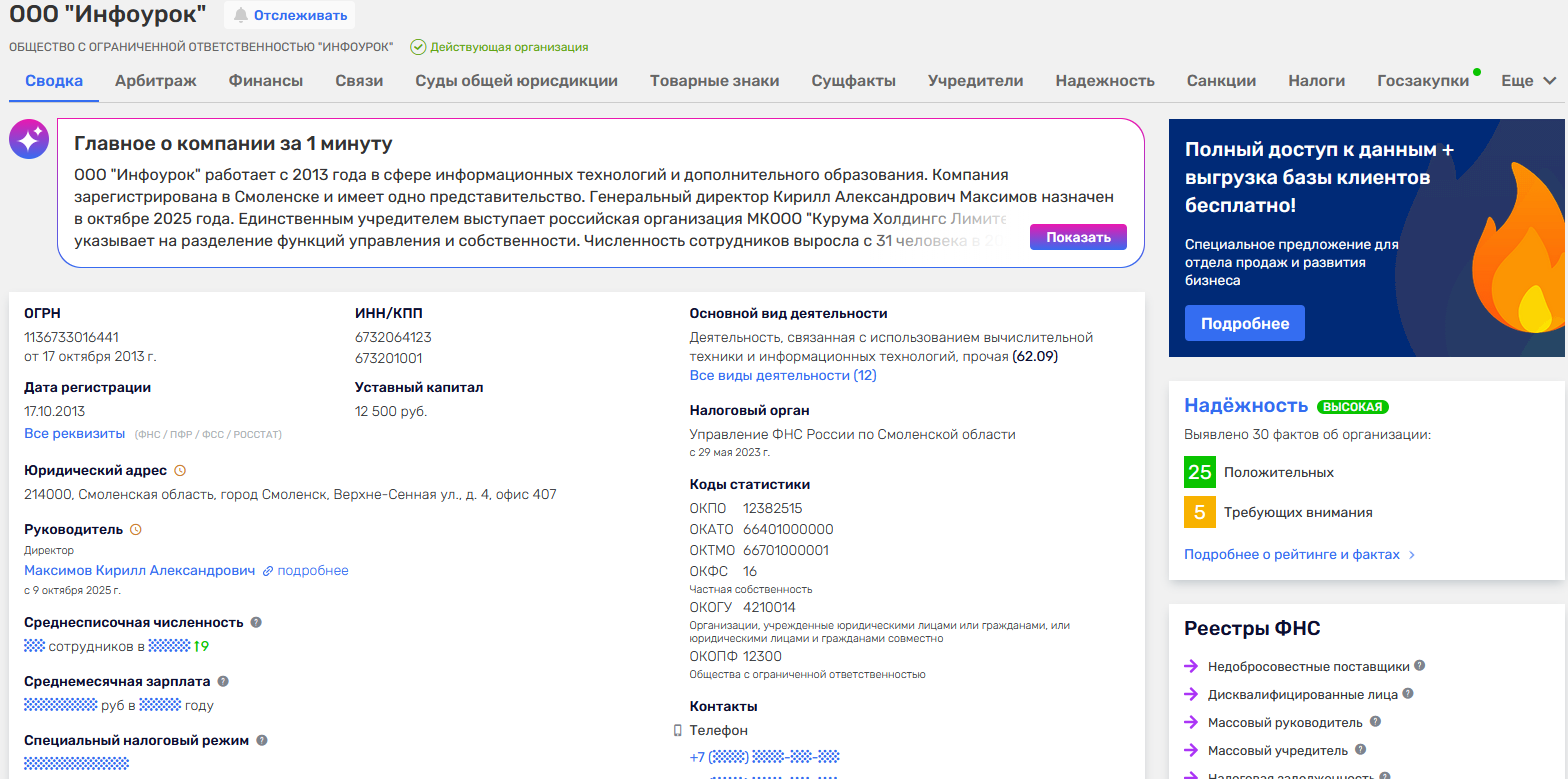This screenshot has width=1568, height=779.
Task: Click the purple arrow before Недобросовестные поставщики
Action: (1191, 666)
